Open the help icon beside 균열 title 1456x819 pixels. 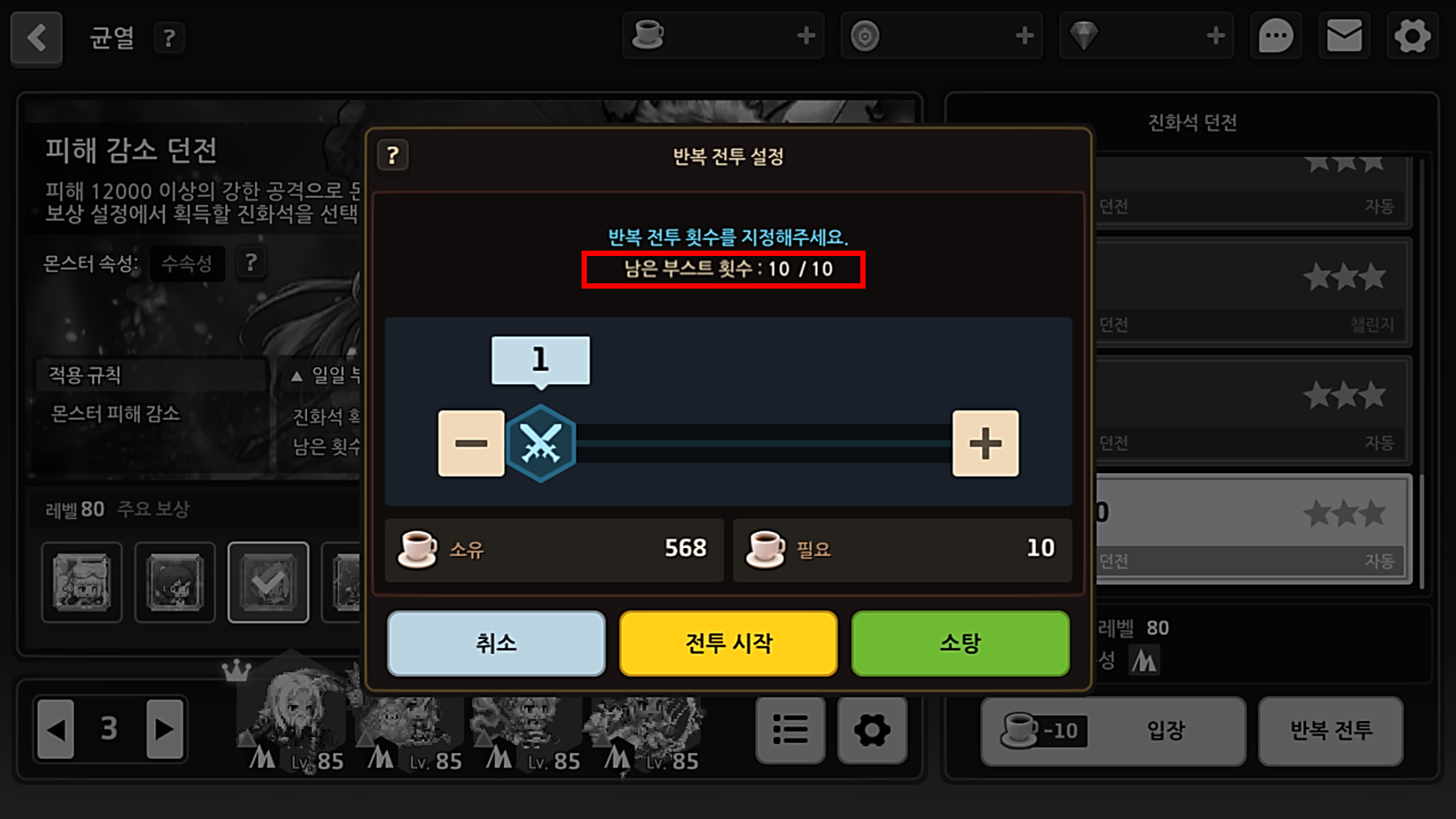point(169,38)
